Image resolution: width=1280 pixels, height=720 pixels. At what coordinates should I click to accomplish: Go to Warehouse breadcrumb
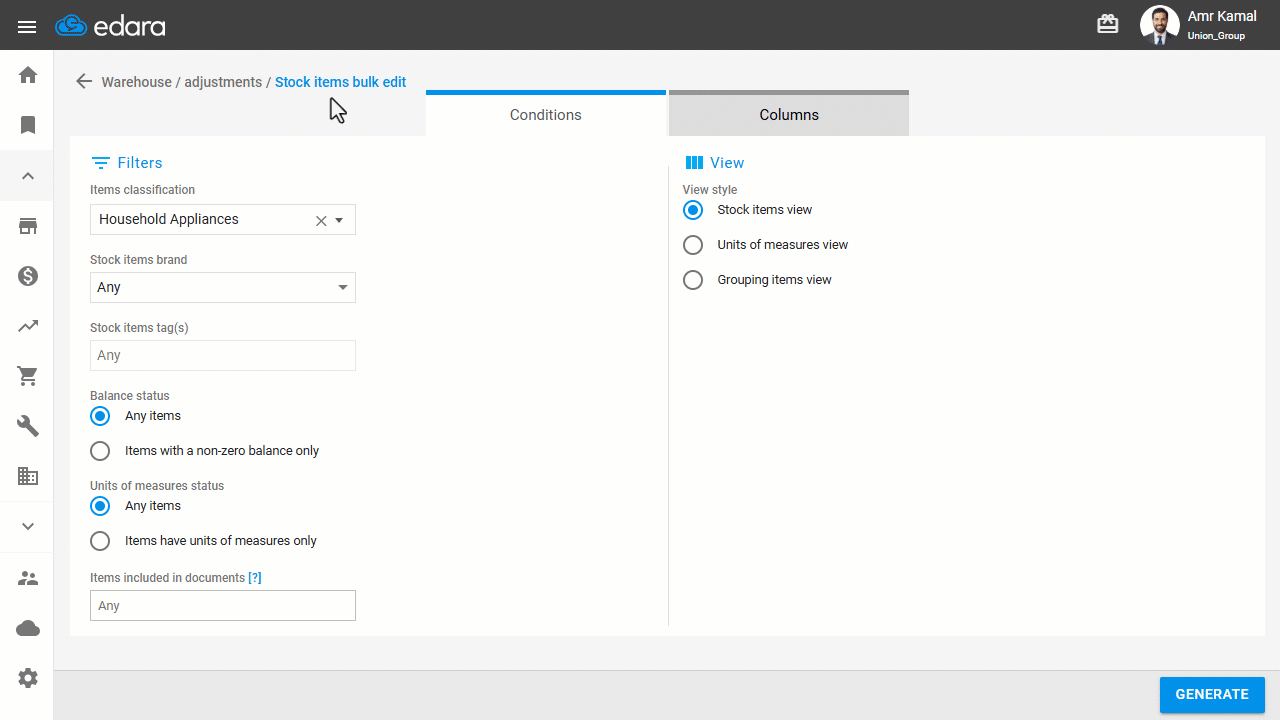(x=137, y=82)
